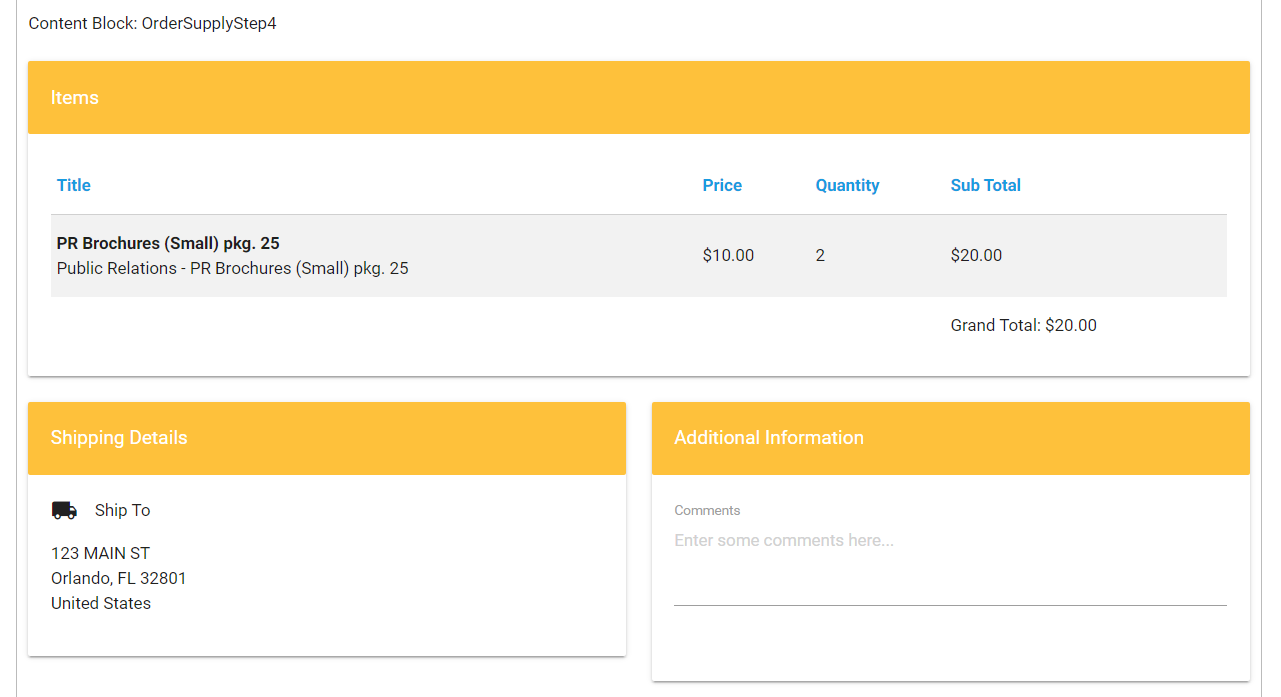
Task: Click the $20.00 sub total cell
Action: pyautogui.click(x=976, y=255)
